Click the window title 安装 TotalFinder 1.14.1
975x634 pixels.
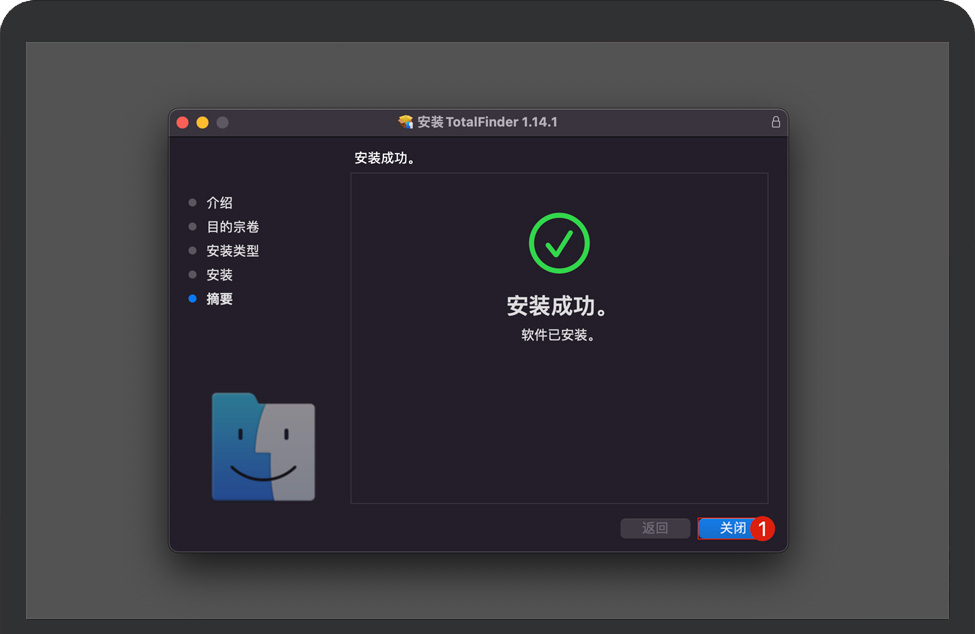(487, 122)
